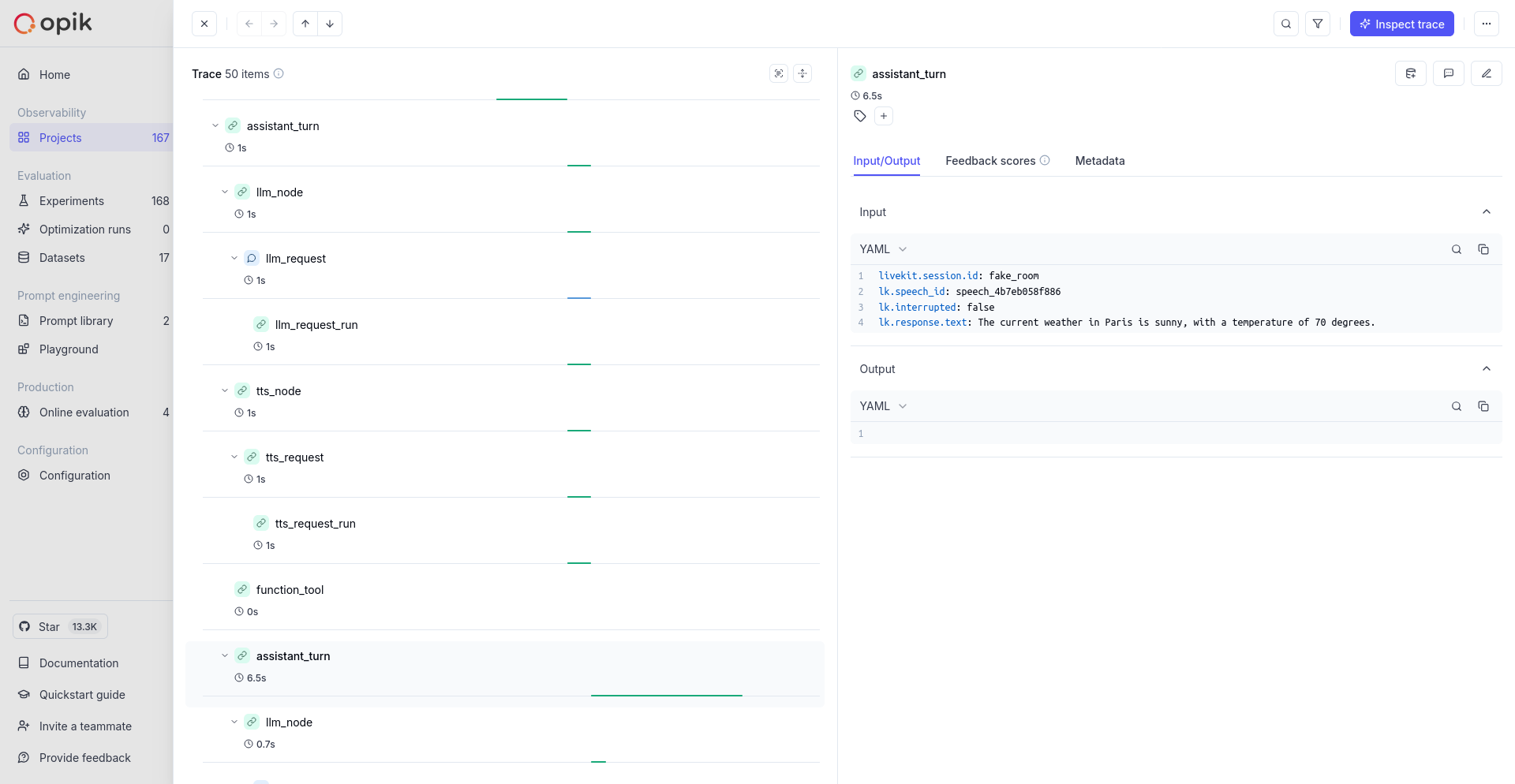Click the search icon in top toolbar
Screen dimensions: 1515x784
coord(1286,24)
